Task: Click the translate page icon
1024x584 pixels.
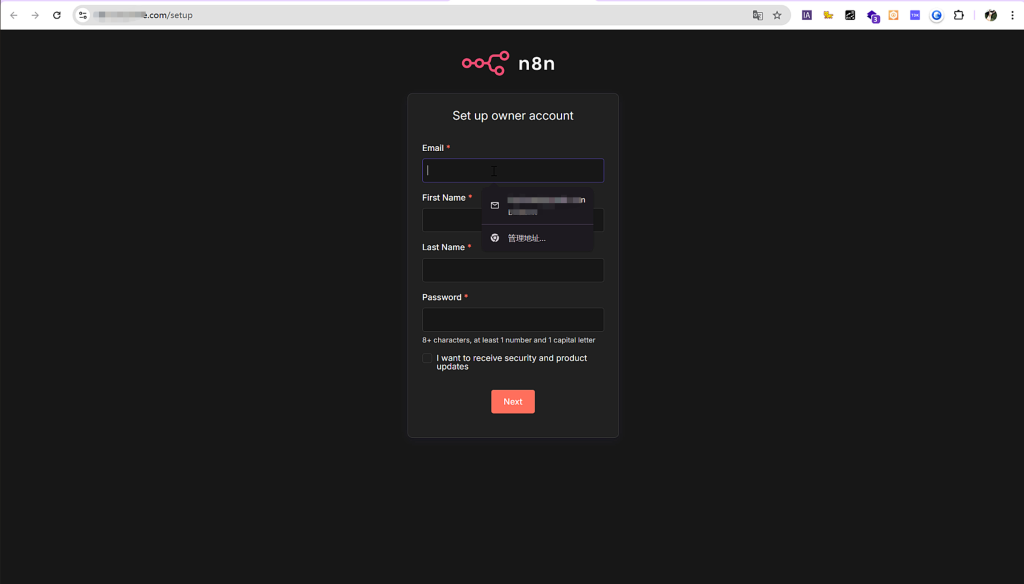Action: (x=757, y=15)
